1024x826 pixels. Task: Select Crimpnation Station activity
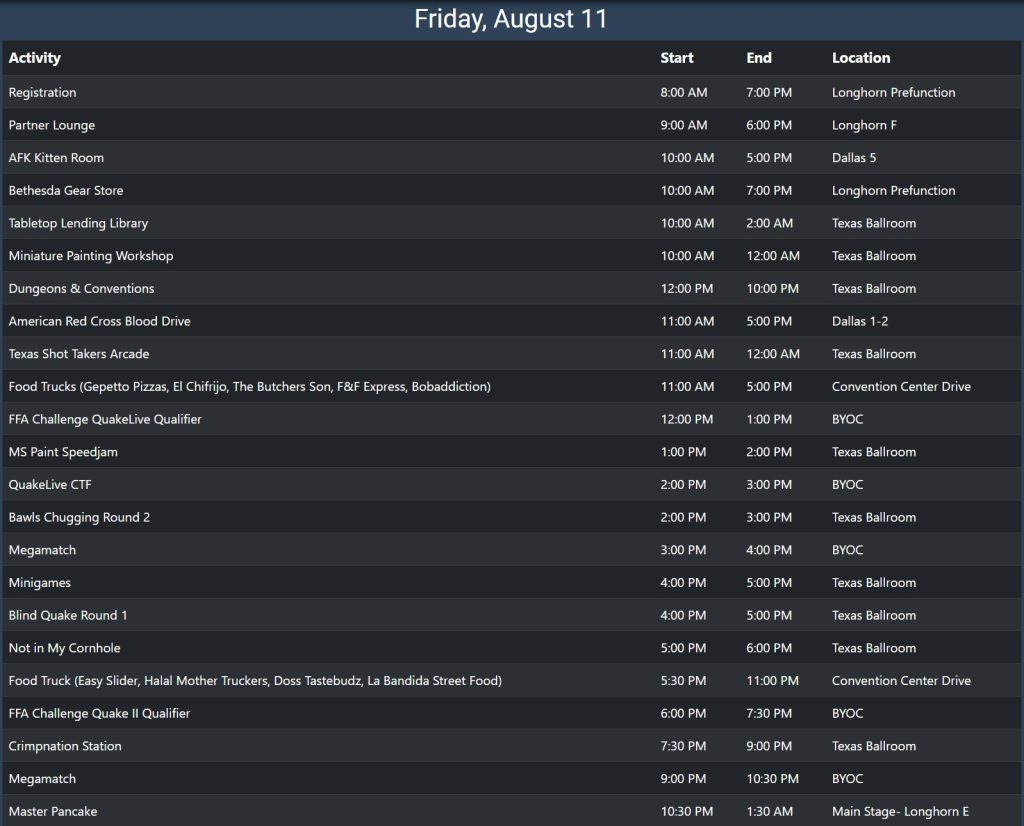click(65, 746)
